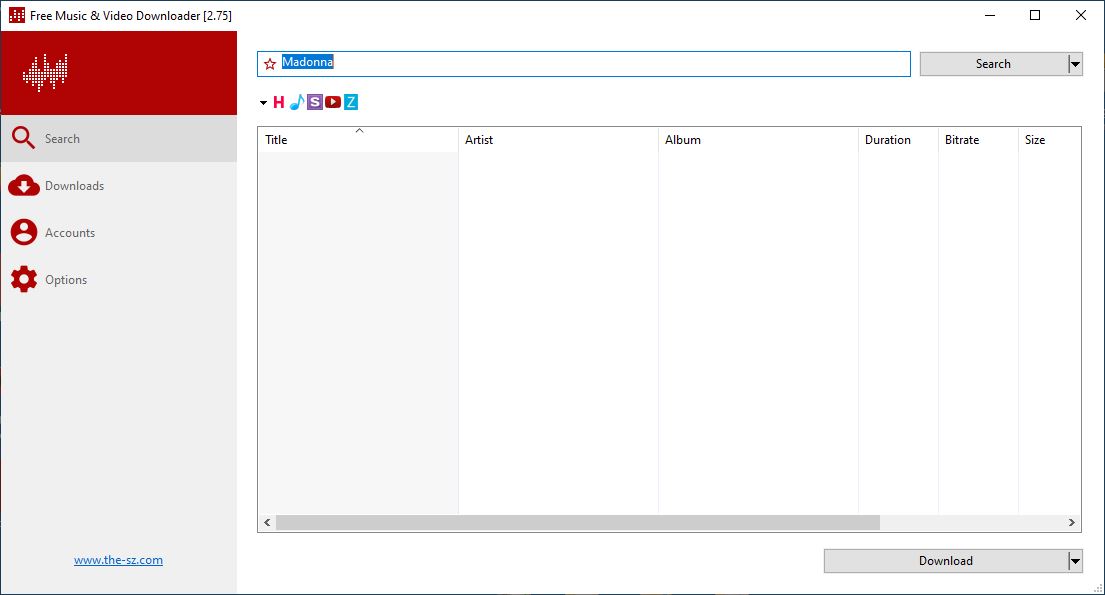
Task: Sort results by Bitrate column
Action: point(978,140)
